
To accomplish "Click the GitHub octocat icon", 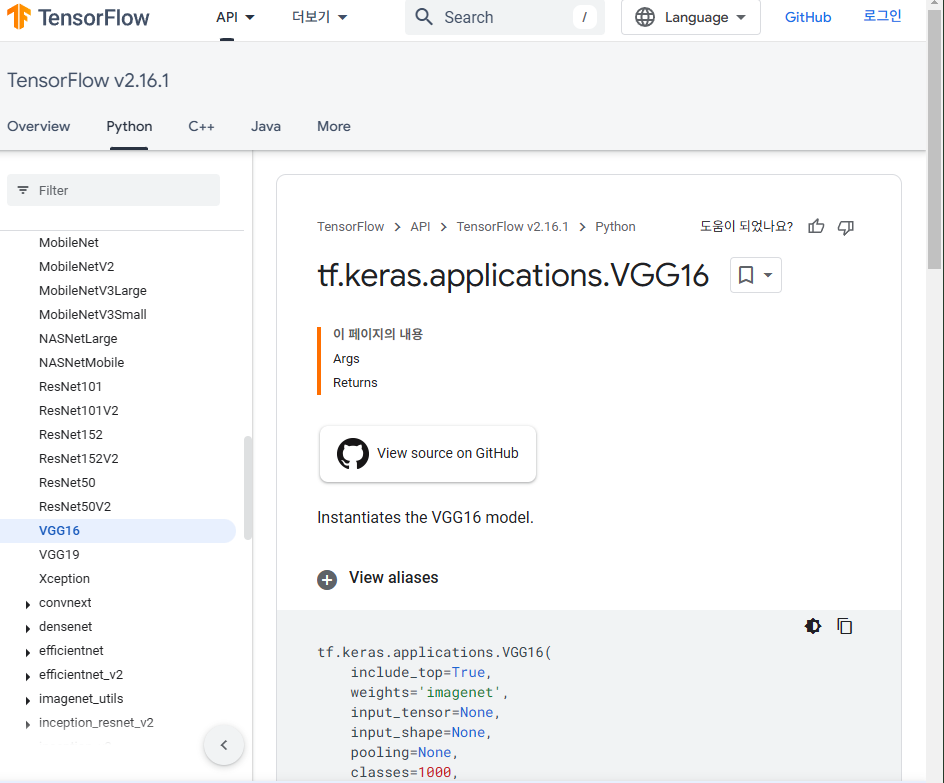I will [353, 453].
